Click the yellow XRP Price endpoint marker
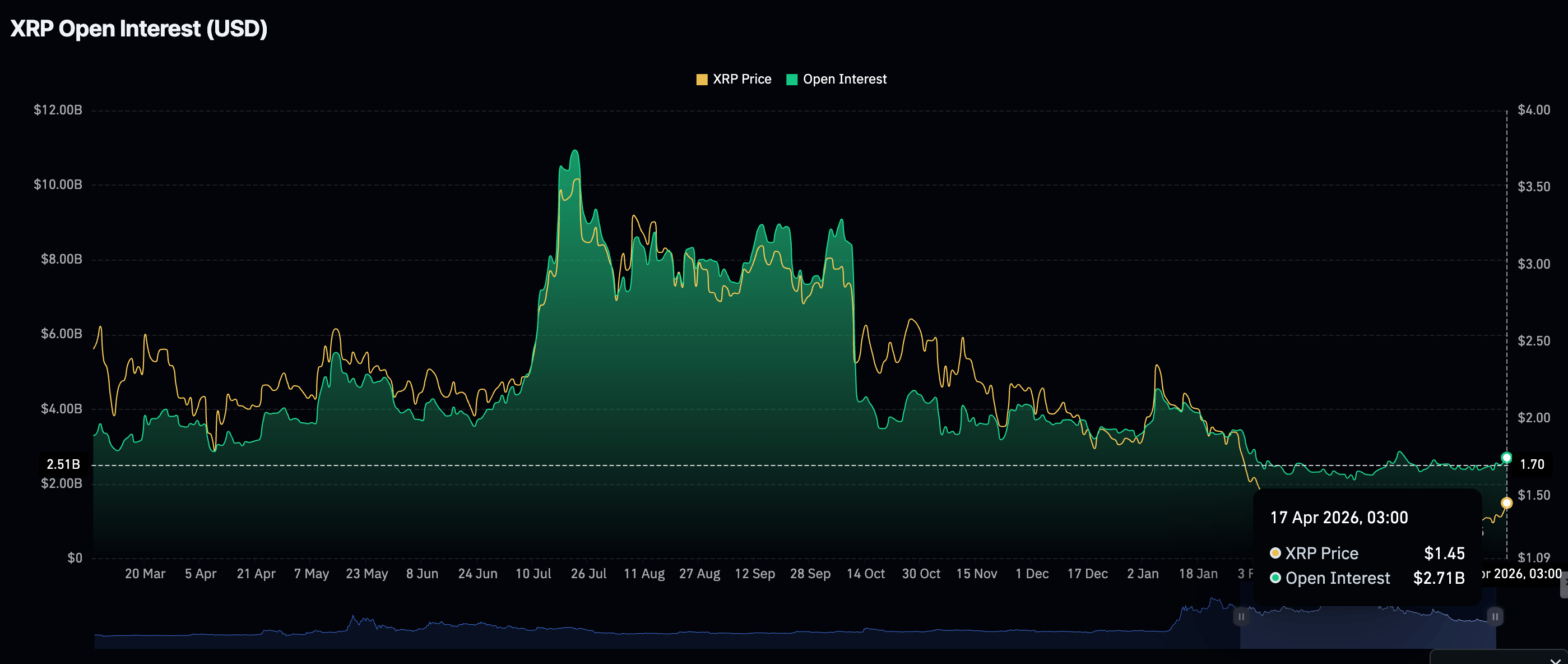 click(1506, 502)
